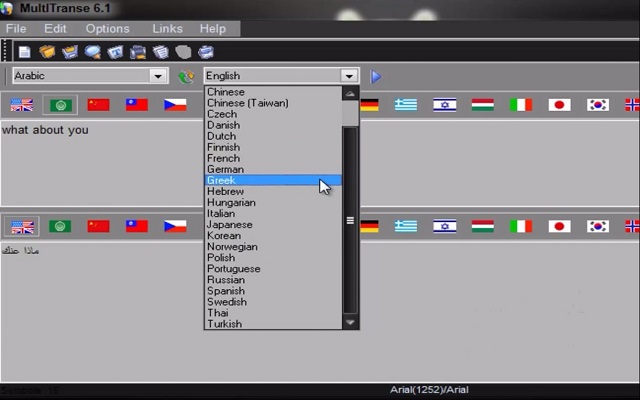
Task: Click the language list scrollbar up arrow
Action: point(350,93)
